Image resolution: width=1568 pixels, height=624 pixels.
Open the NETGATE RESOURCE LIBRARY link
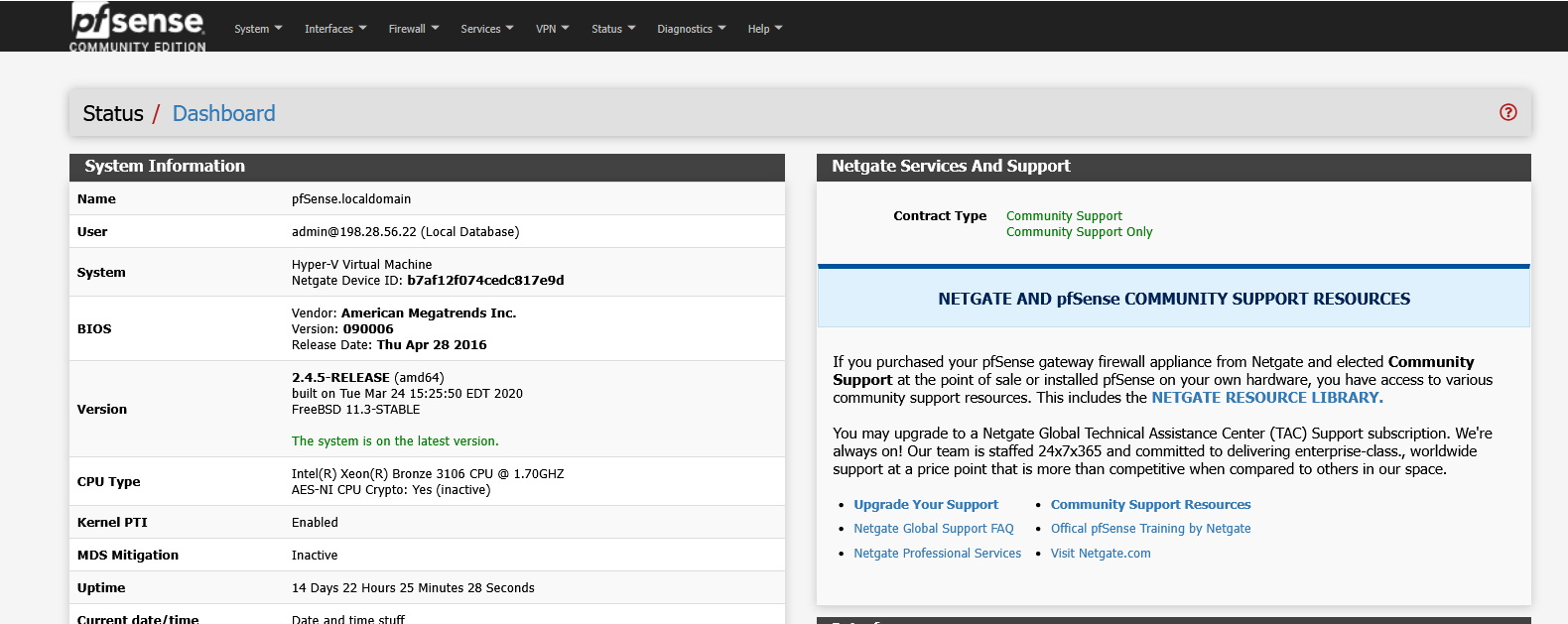point(1266,398)
